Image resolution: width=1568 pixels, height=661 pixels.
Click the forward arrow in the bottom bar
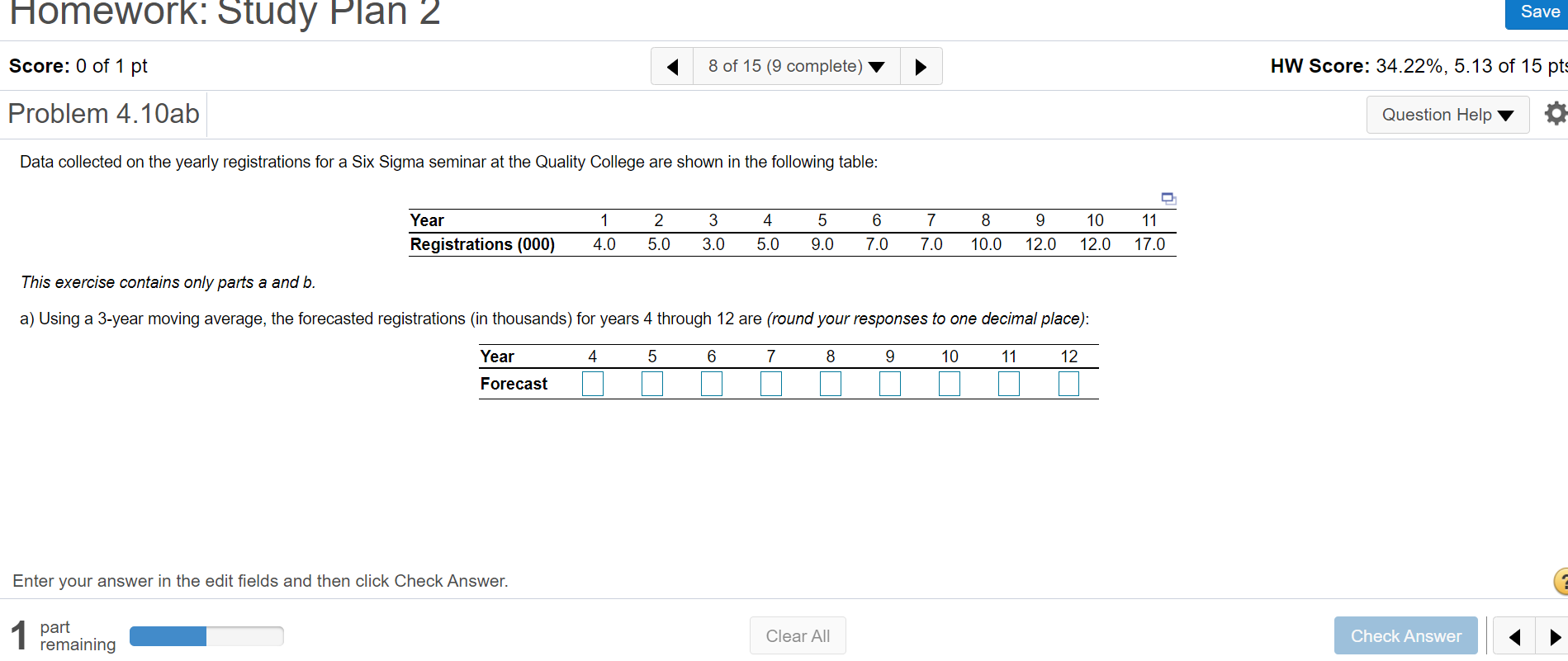click(x=1556, y=636)
